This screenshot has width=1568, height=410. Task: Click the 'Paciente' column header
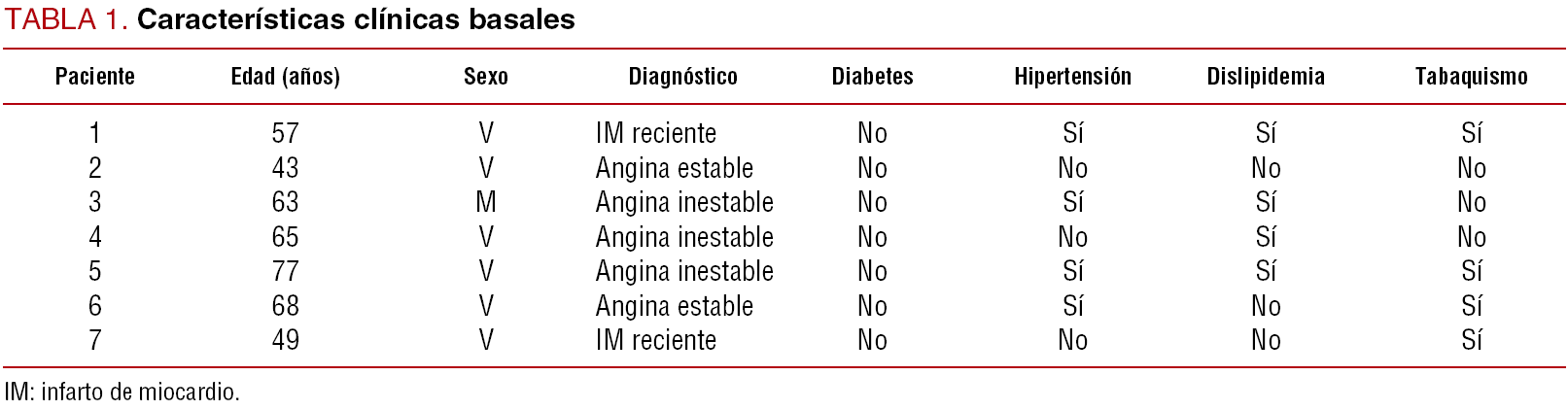tap(94, 77)
